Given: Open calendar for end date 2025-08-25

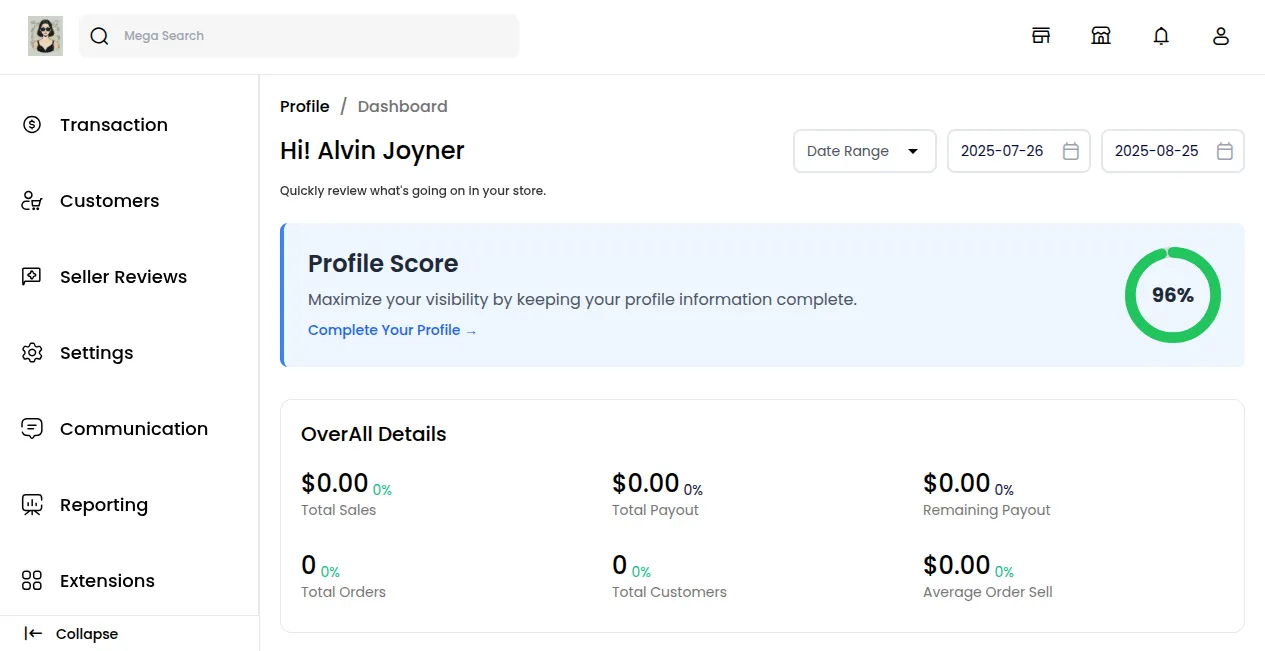Looking at the screenshot, I should 1225,151.
